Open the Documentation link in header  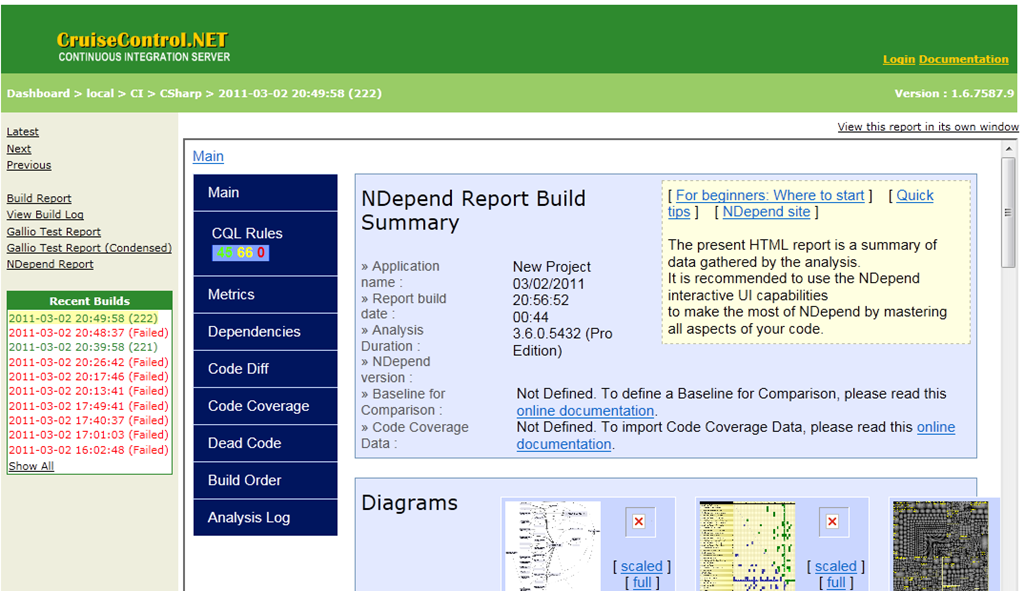963,59
